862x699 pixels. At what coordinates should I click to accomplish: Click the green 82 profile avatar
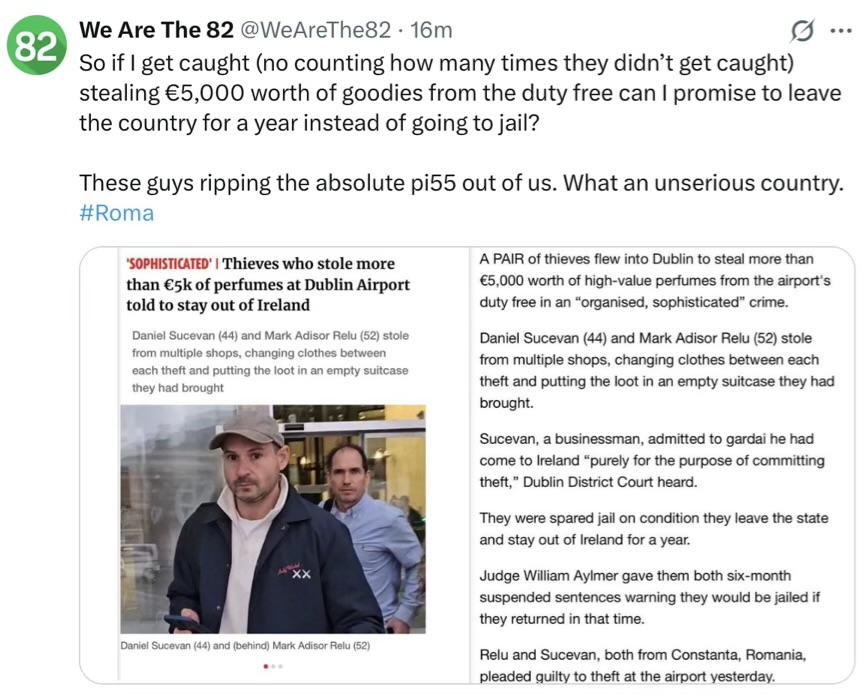pyautogui.click(x=37, y=48)
